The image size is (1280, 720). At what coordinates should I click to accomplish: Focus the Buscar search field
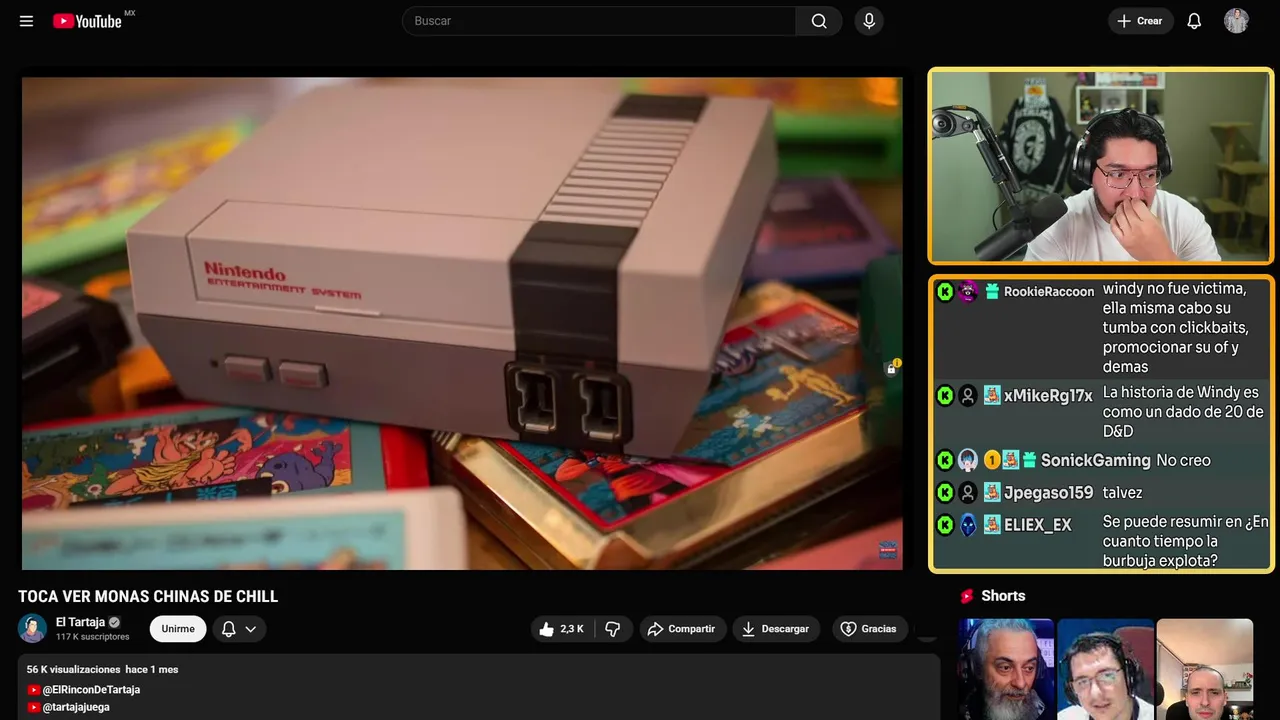click(599, 21)
